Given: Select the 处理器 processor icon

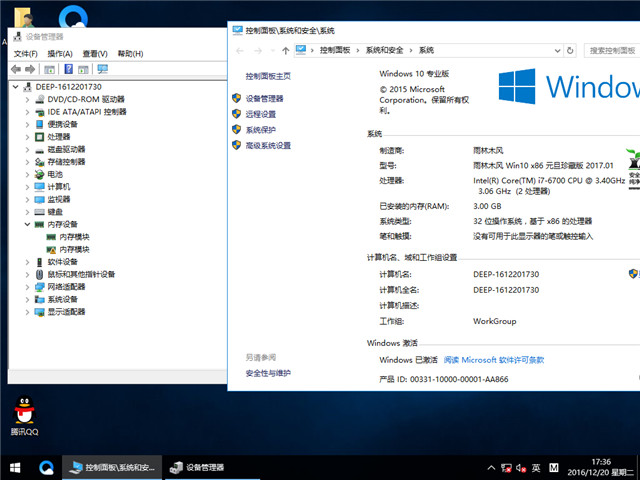Looking at the screenshot, I should pos(40,137).
